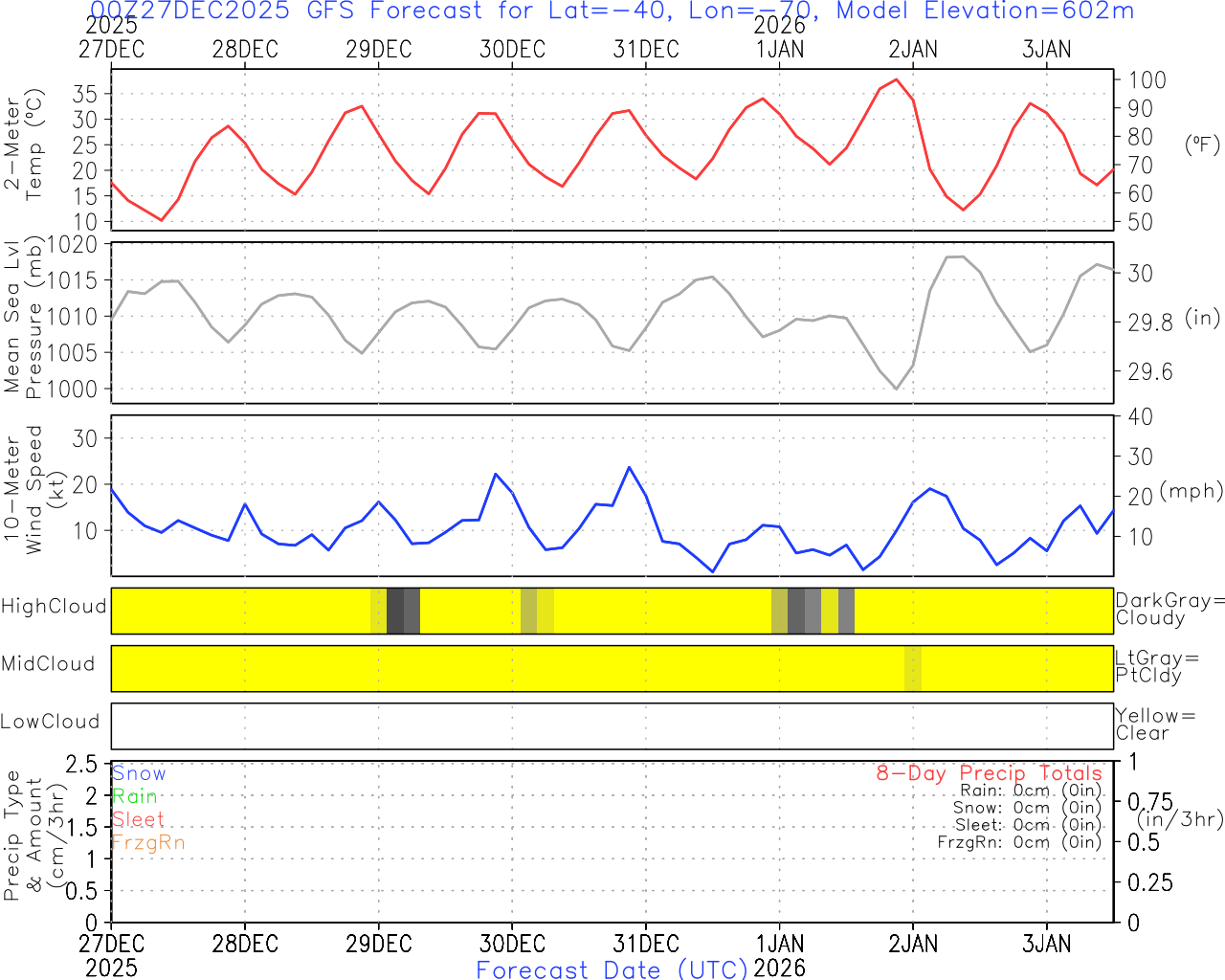Click the Mean Sea Lvl Pressure axis label
This screenshot has height=980, width=1225.
click(x=23, y=318)
